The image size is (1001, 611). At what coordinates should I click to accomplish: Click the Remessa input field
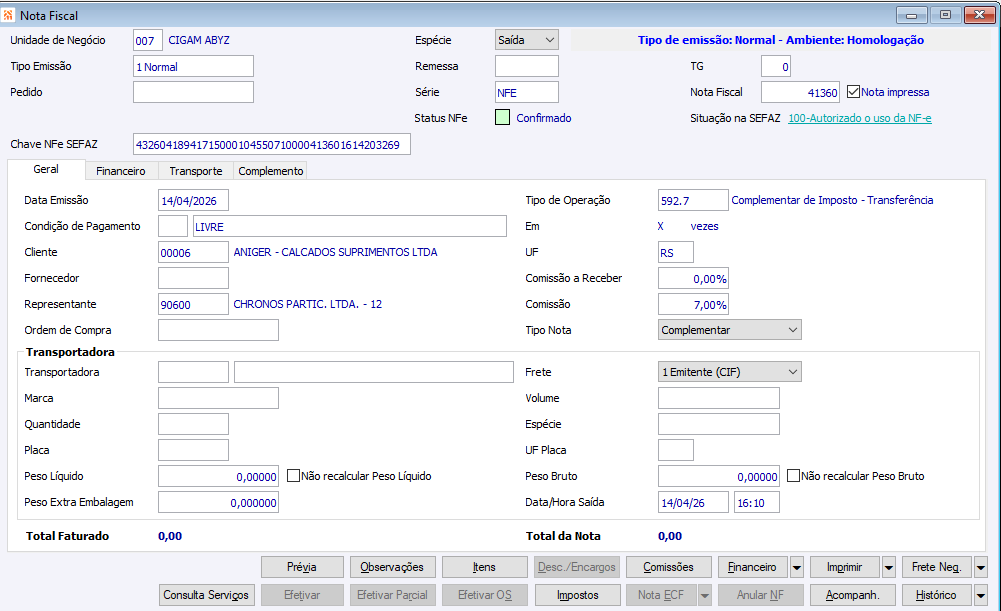click(x=527, y=66)
